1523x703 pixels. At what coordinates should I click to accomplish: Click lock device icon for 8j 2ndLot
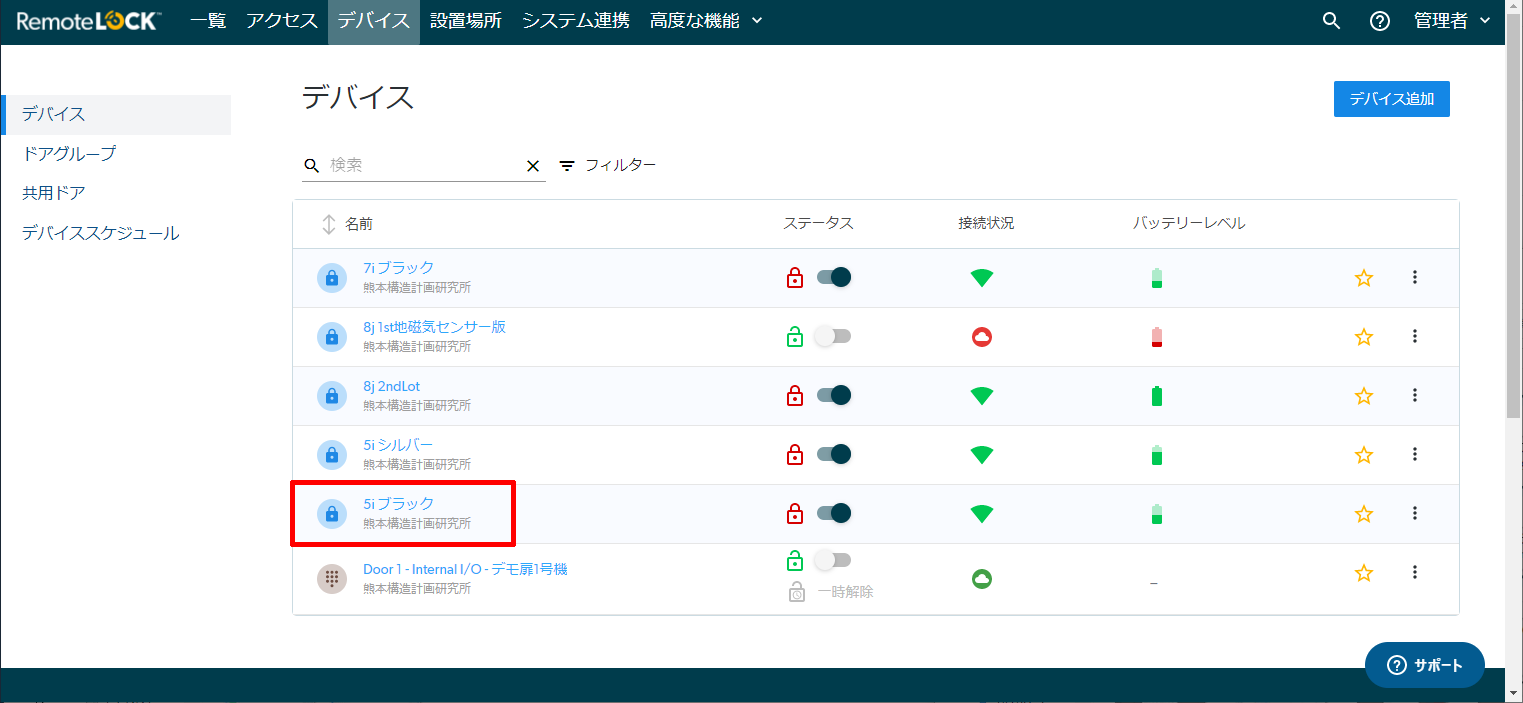pyautogui.click(x=332, y=396)
